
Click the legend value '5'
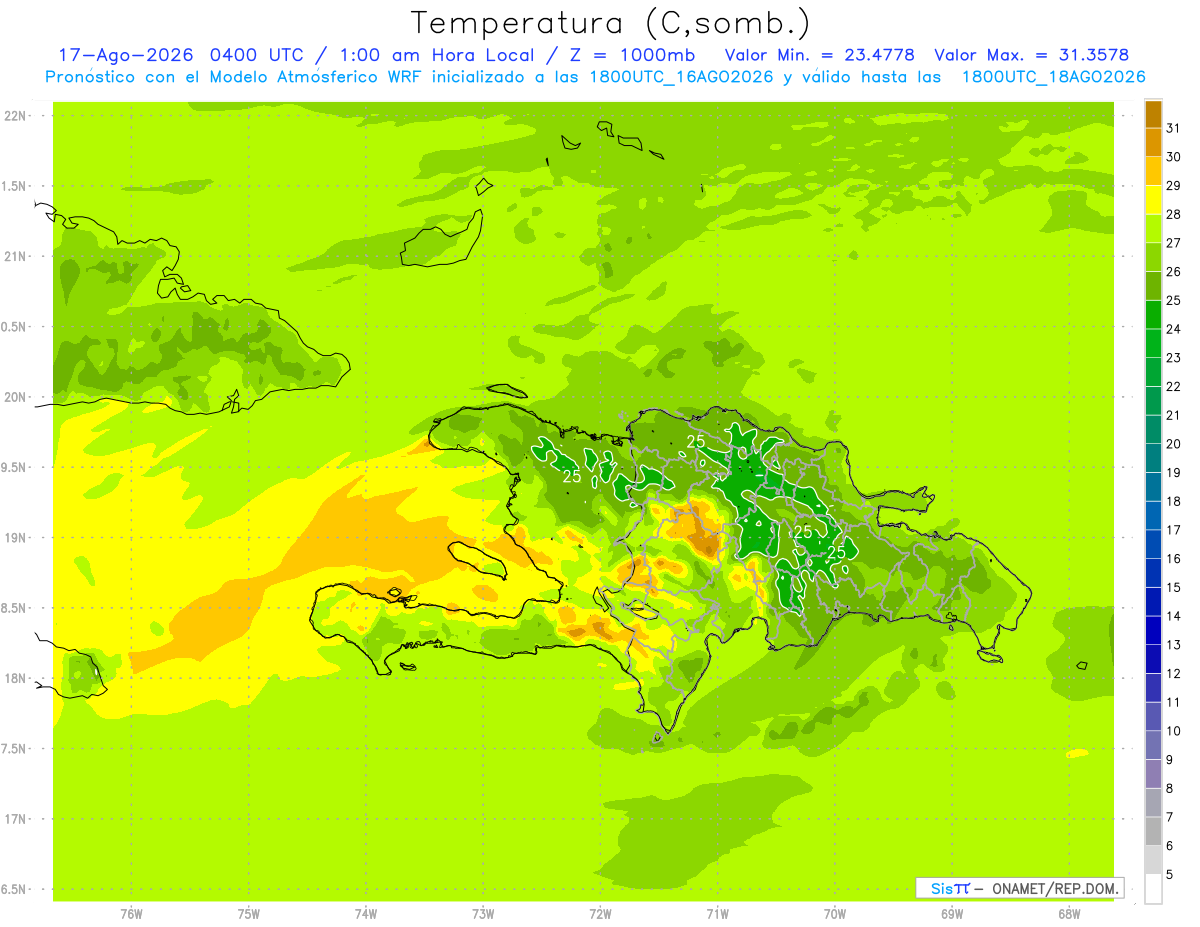[x=1170, y=875]
